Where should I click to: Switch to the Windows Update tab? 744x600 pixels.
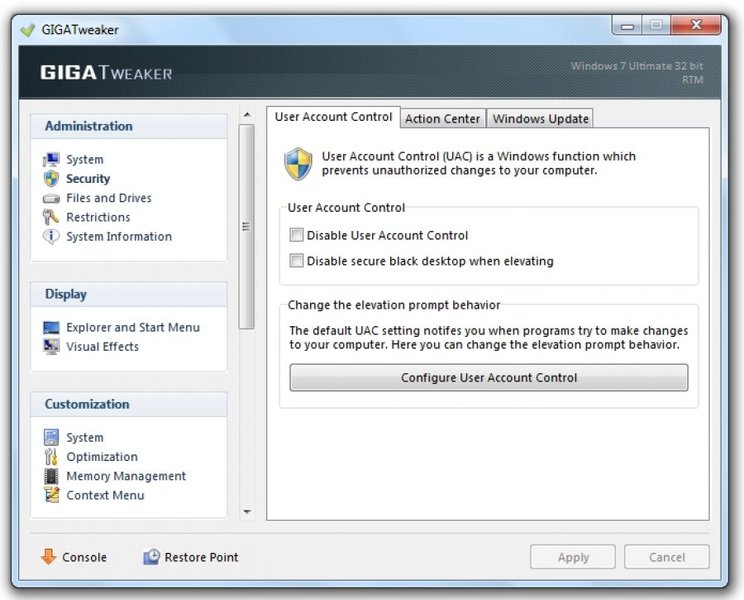(x=540, y=119)
